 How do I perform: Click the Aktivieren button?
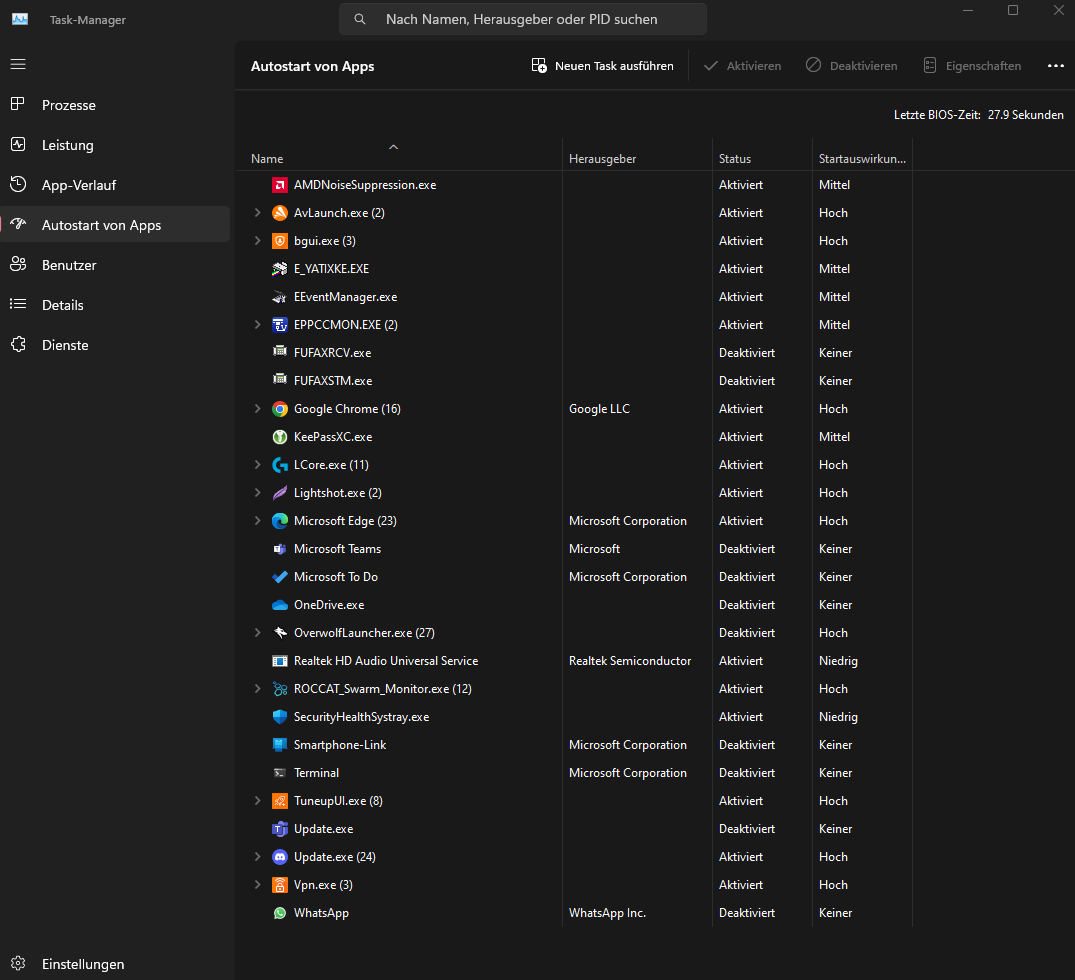pyautogui.click(x=743, y=66)
